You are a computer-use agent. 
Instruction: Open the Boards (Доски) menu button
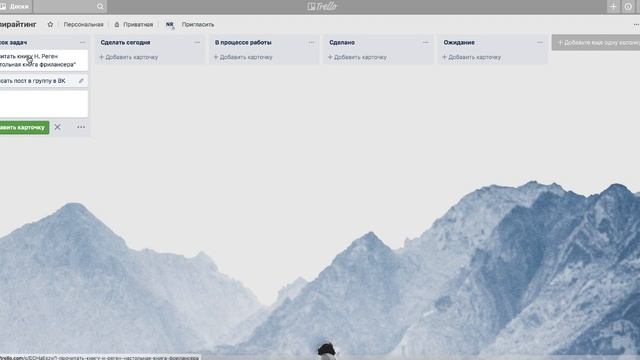point(16,7)
